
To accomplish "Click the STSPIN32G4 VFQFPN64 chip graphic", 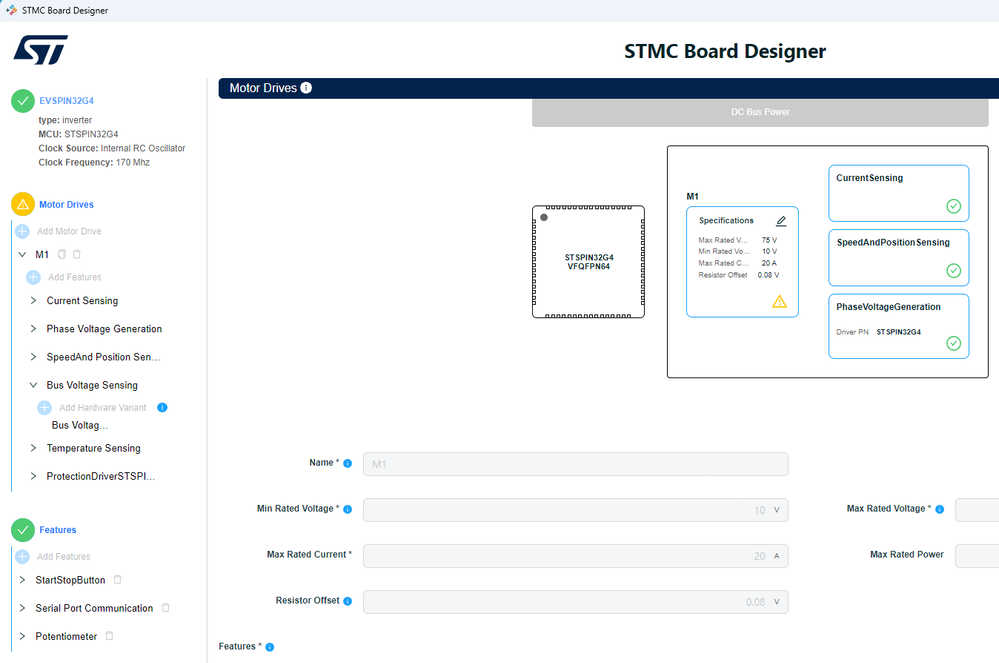I will point(588,262).
